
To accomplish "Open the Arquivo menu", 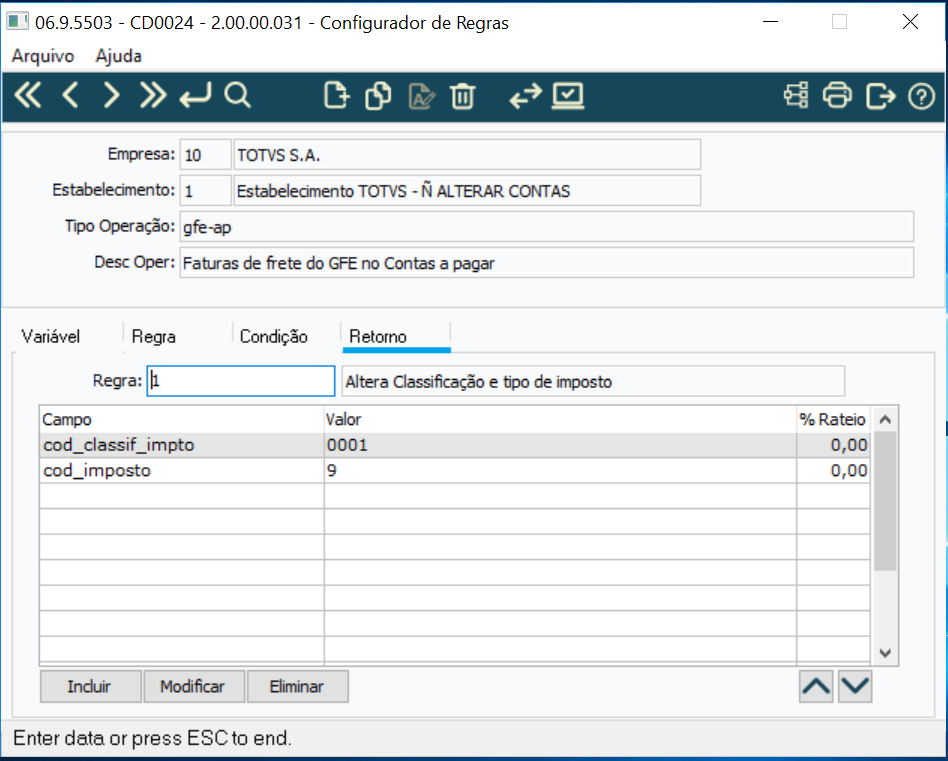I will click(x=43, y=56).
